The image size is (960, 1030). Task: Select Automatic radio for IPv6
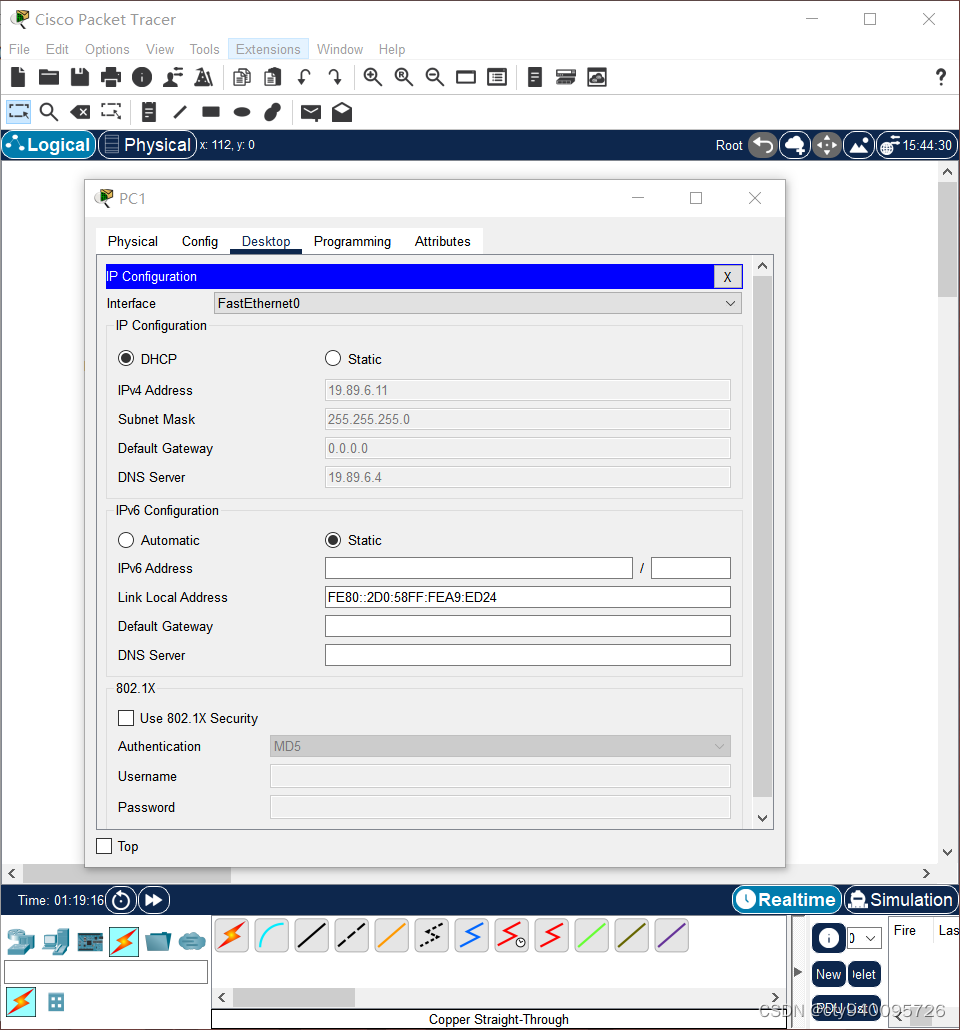pos(126,540)
